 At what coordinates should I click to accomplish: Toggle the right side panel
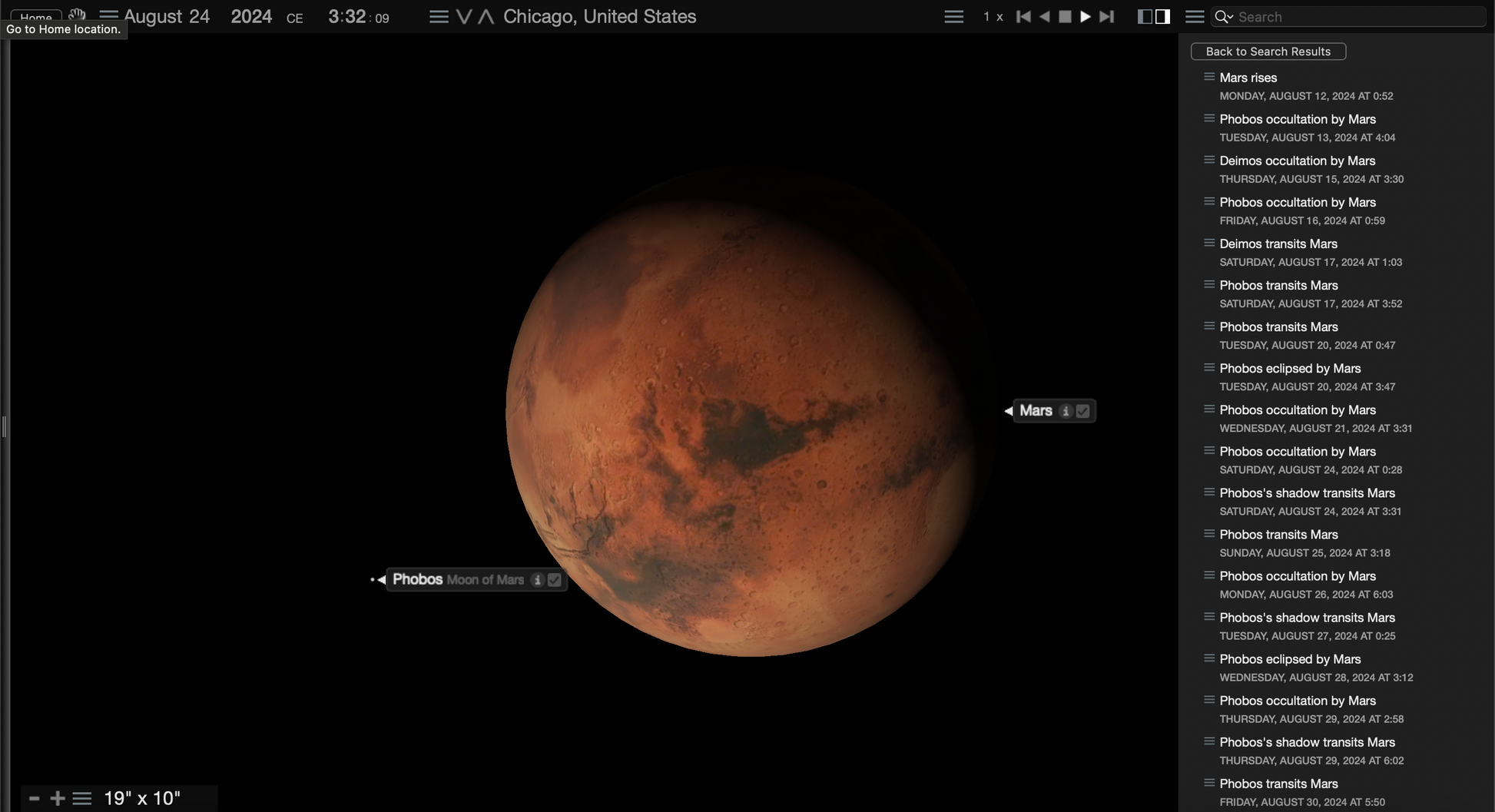coord(1162,16)
